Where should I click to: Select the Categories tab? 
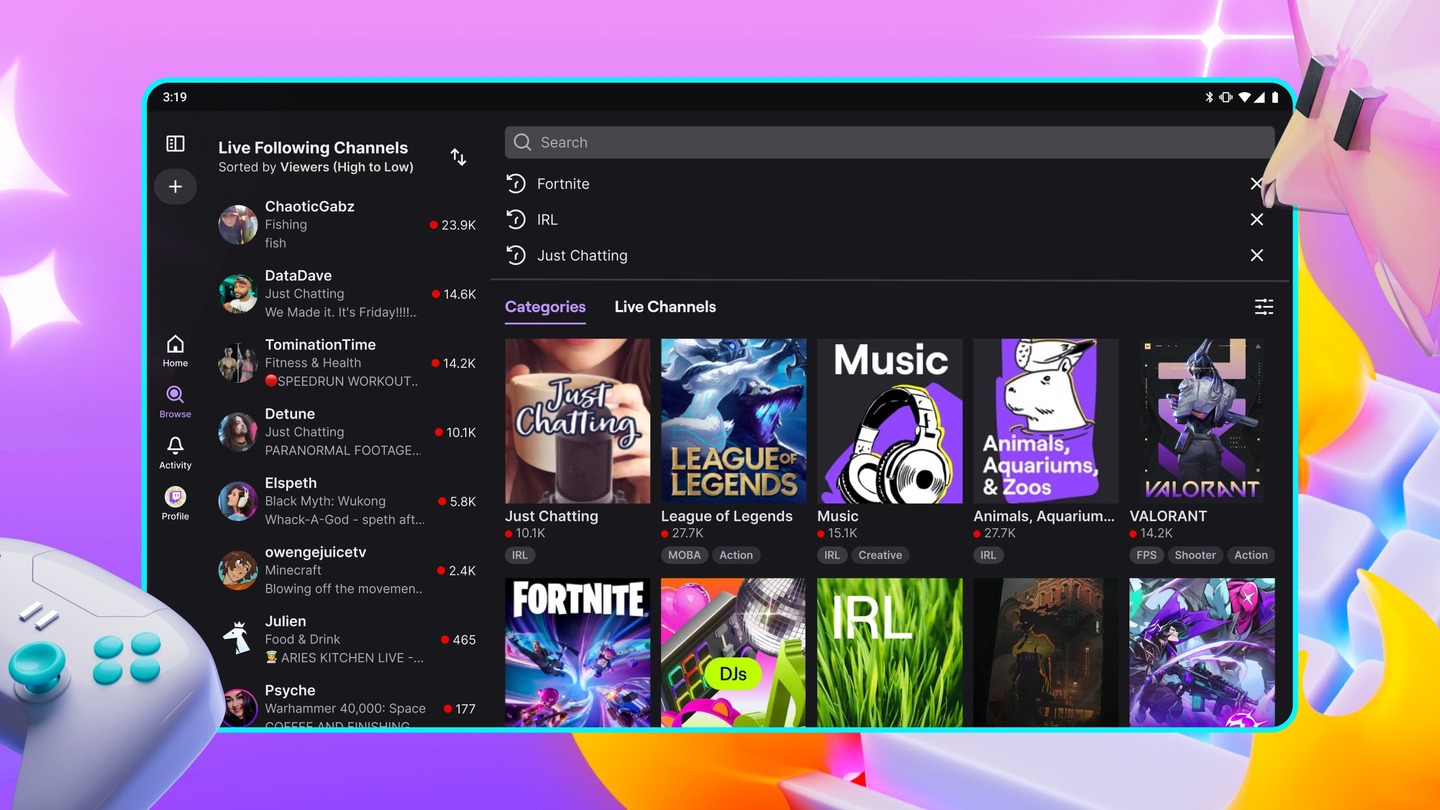pos(545,306)
